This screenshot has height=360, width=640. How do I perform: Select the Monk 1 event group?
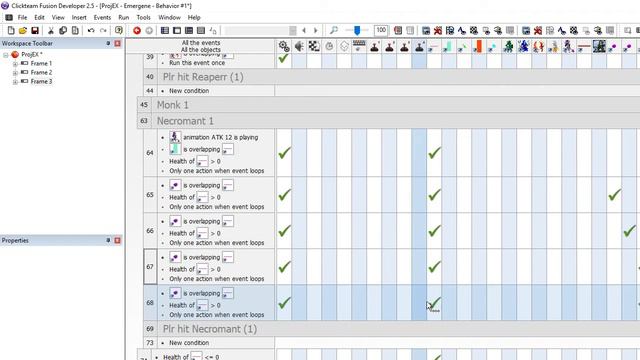tap(173, 105)
